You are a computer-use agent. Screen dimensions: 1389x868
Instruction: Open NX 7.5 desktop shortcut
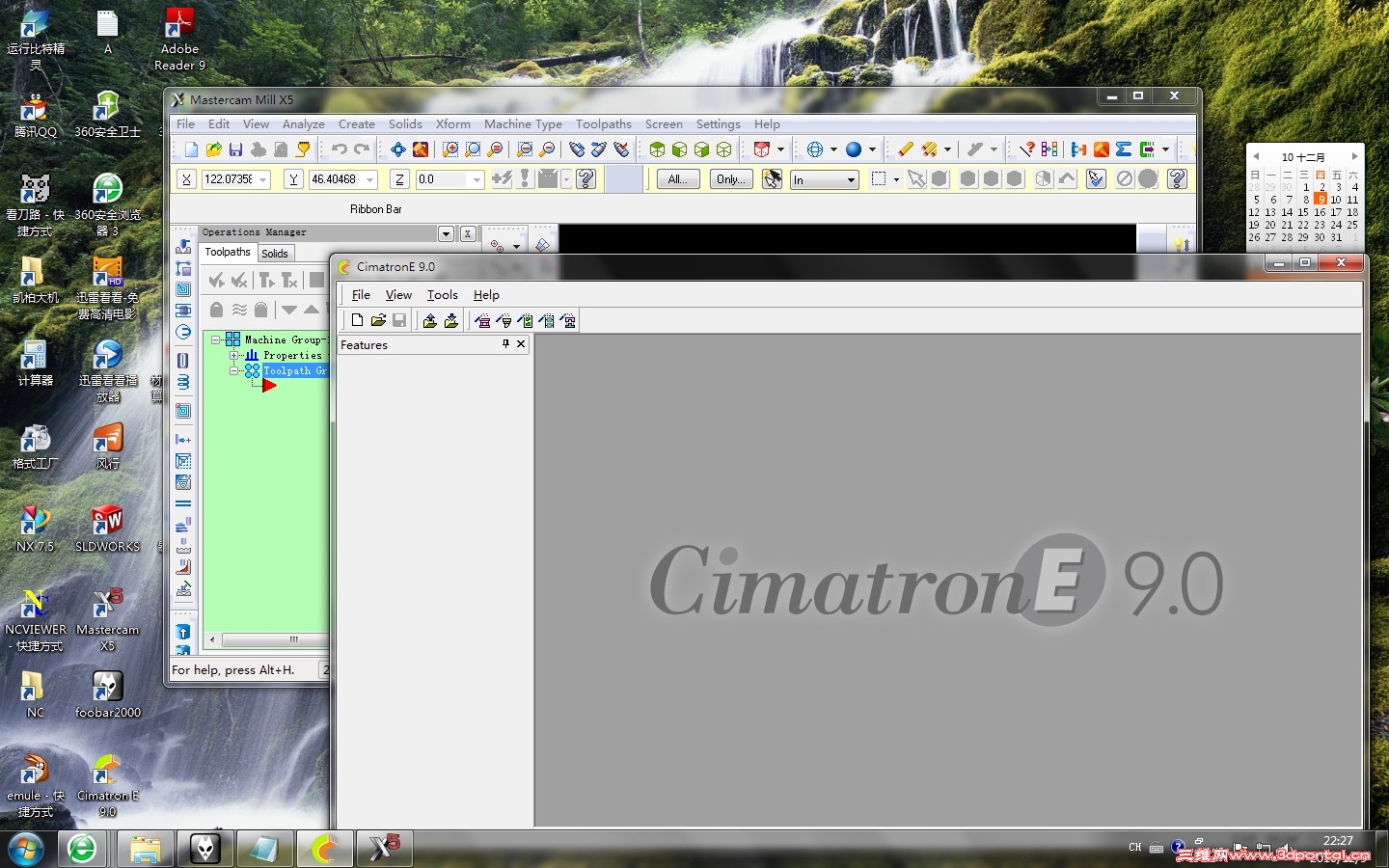pos(36,529)
